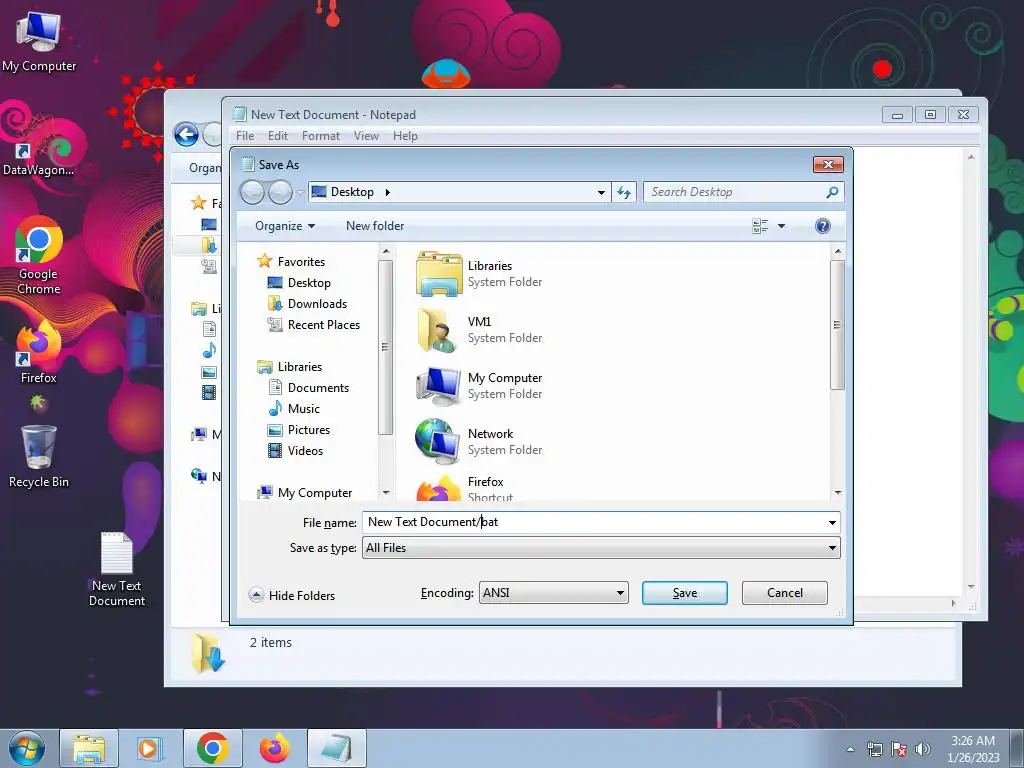The height and width of the screenshot is (768, 1024).
Task: Click the refresh button beside the address bar
Action: click(x=624, y=192)
